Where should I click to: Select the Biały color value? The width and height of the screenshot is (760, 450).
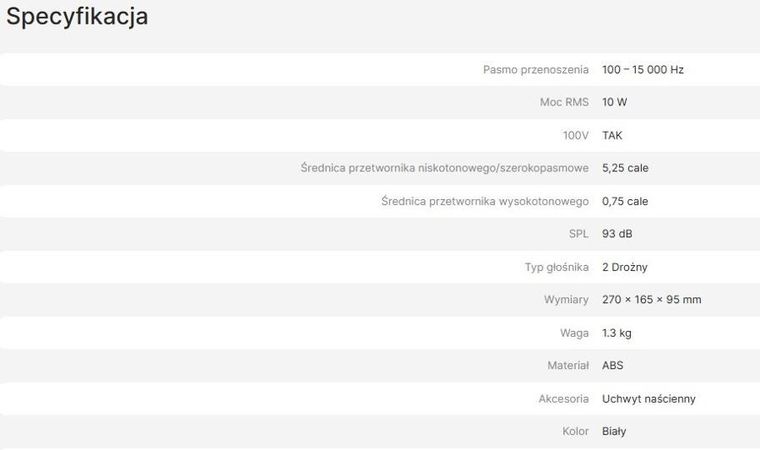pos(614,432)
